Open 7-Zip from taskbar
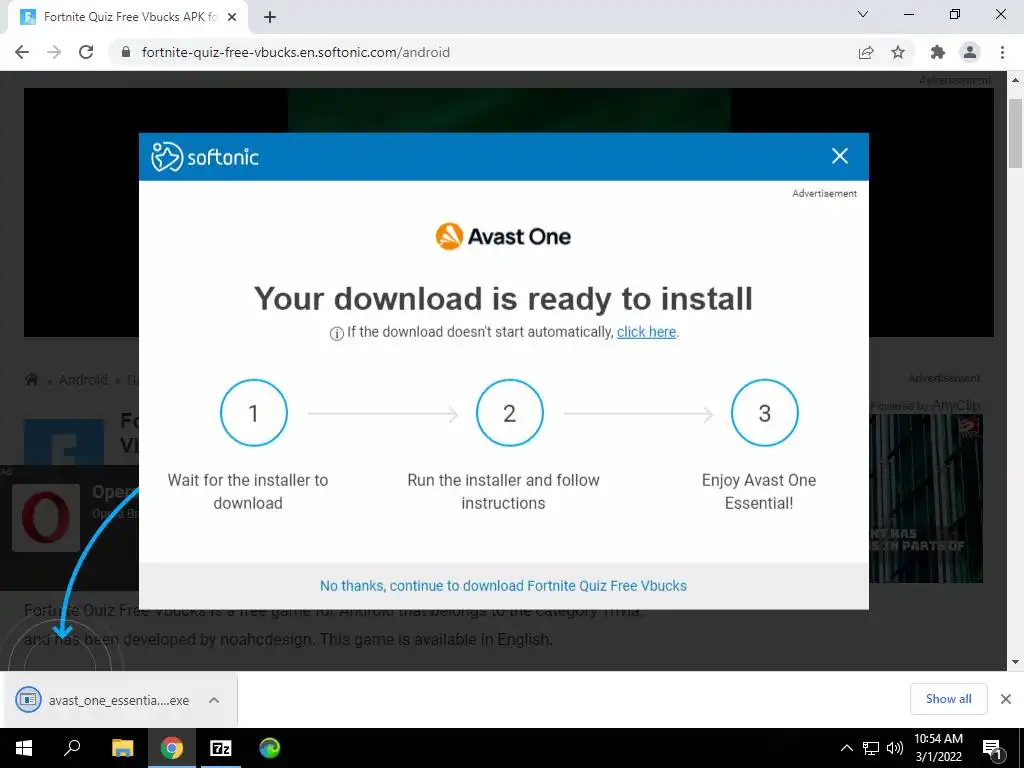The height and width of the screenshot is (768, 1024). (x=221, y=748)
